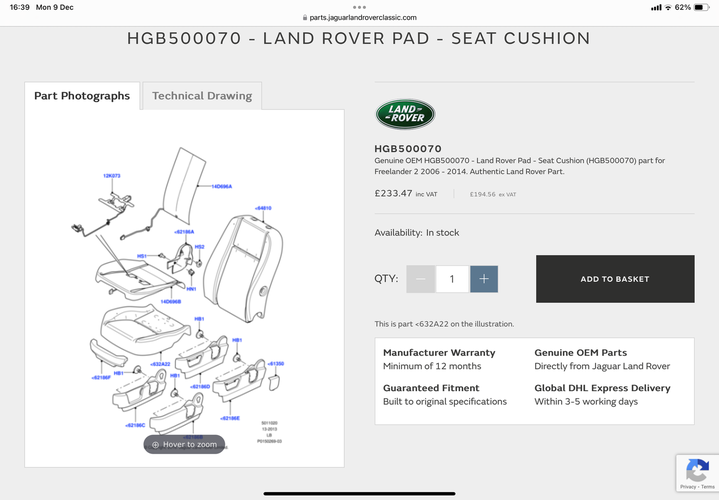Select the Part Photographs tab

coord(82,96)
